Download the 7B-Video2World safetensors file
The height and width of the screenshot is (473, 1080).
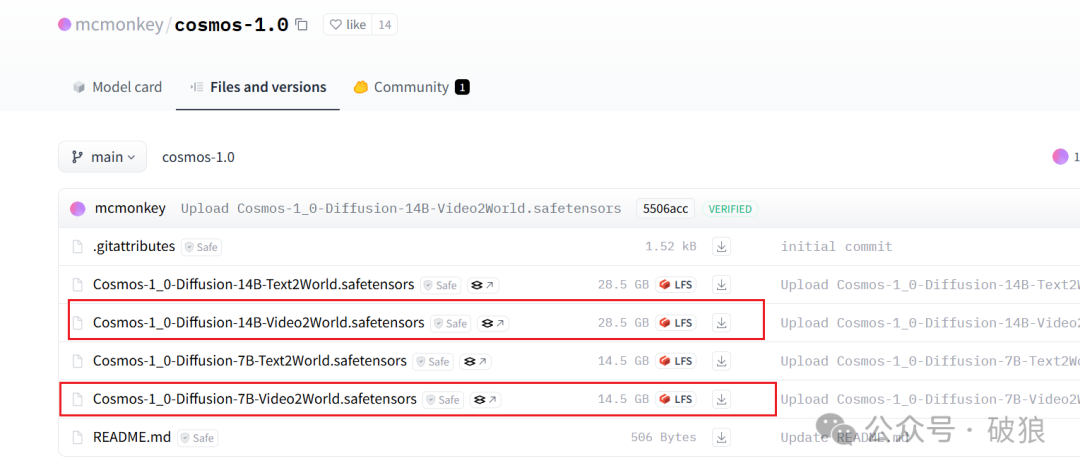(721, 399)
